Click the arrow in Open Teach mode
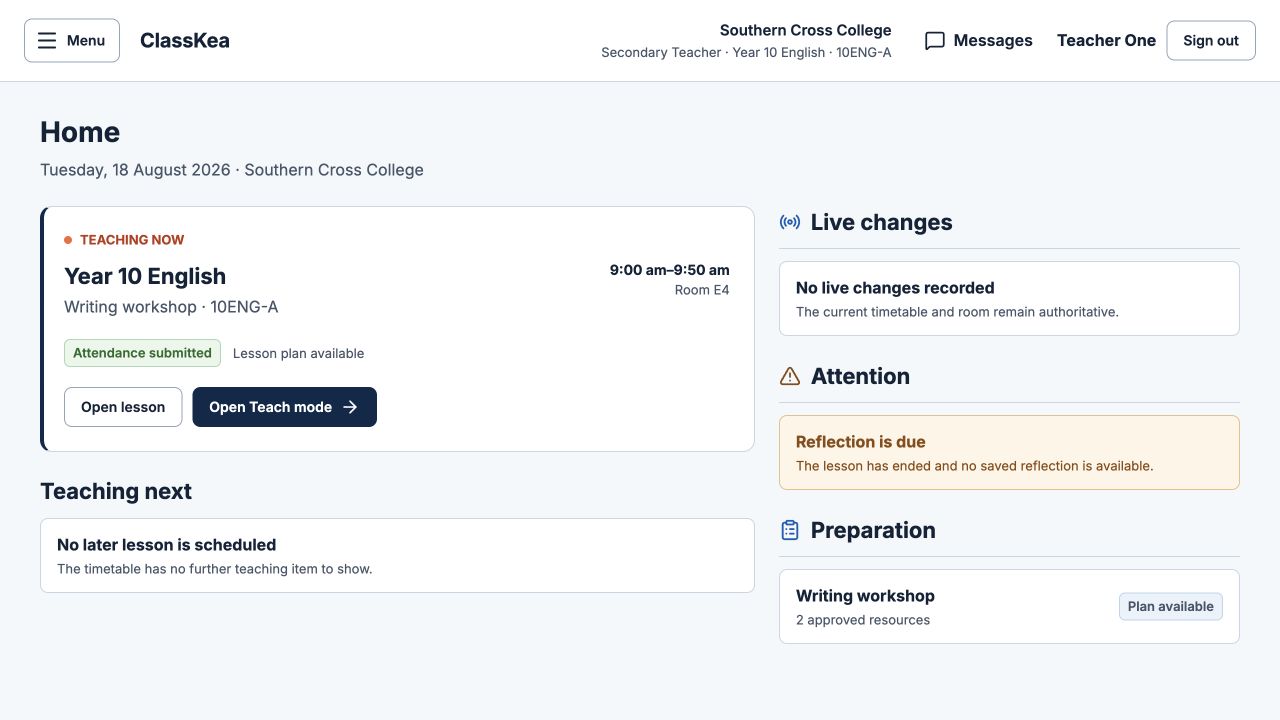This screenshot has width=1280, height=720. click(350, 407)
